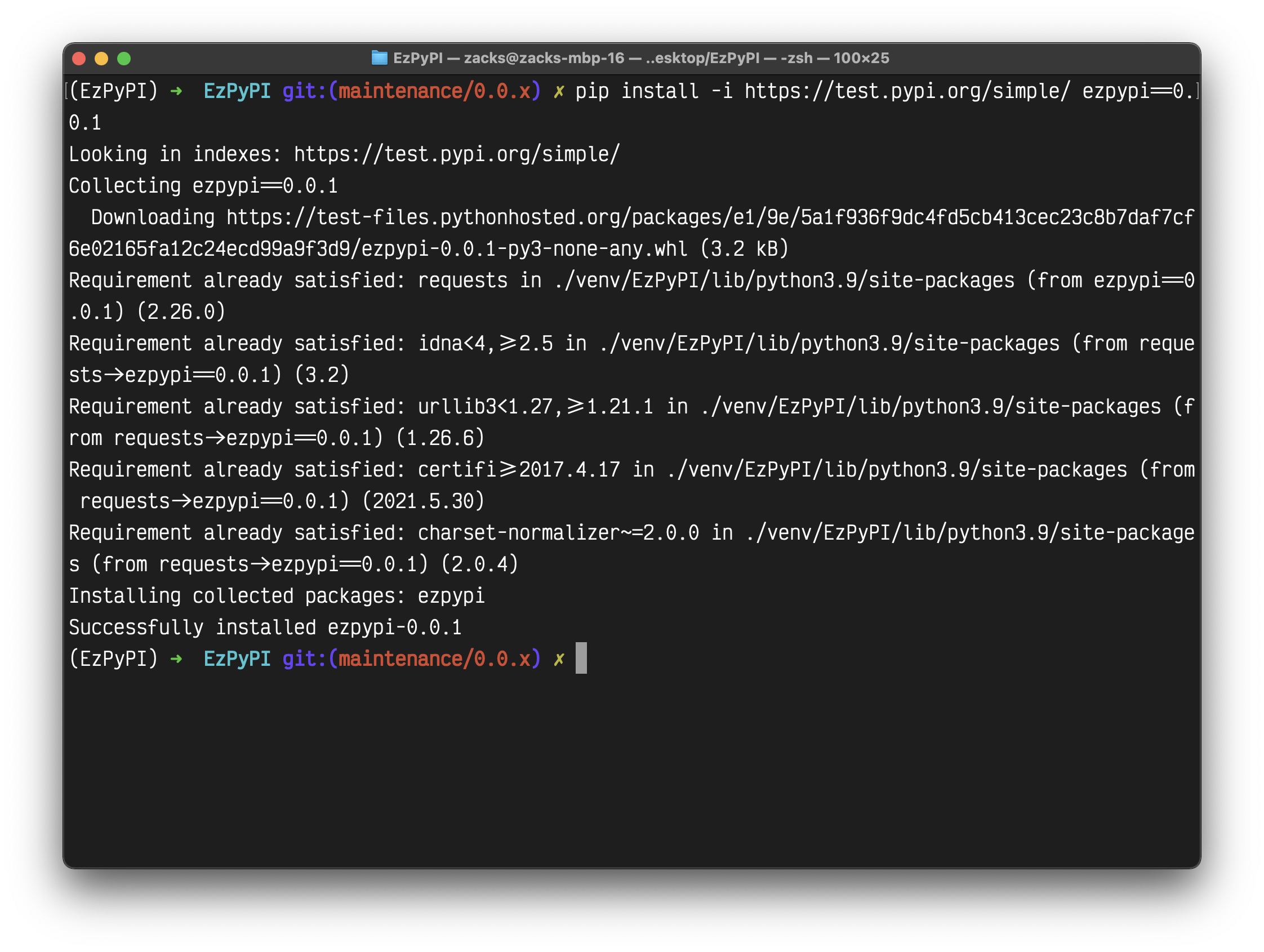Click the charset-normalizer~=2.0.0 requirement text
1264x952 pixels.
point(558,532)
